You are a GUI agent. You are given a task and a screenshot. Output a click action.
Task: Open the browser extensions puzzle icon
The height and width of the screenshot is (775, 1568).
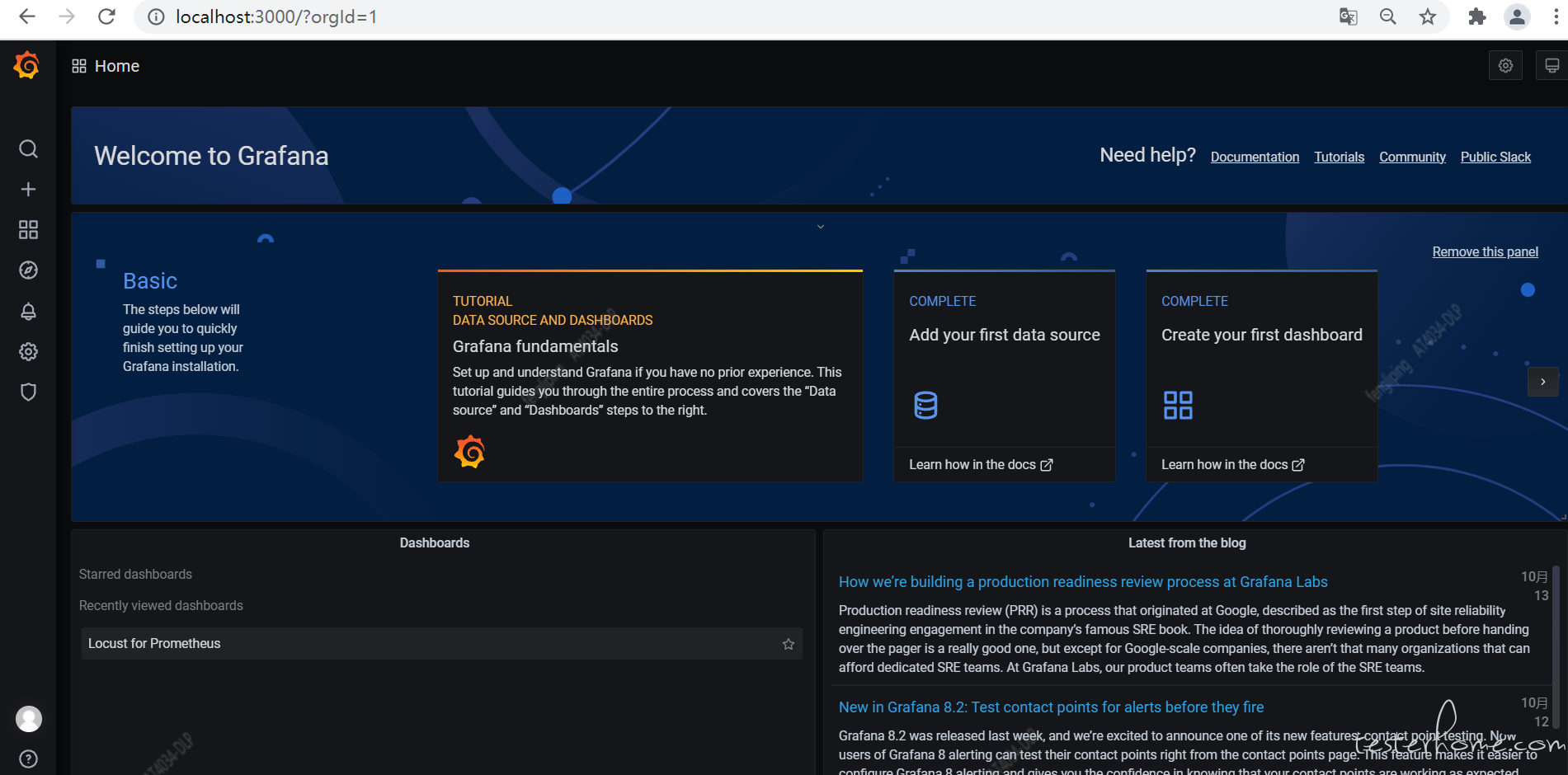[x=1477, y=16]
